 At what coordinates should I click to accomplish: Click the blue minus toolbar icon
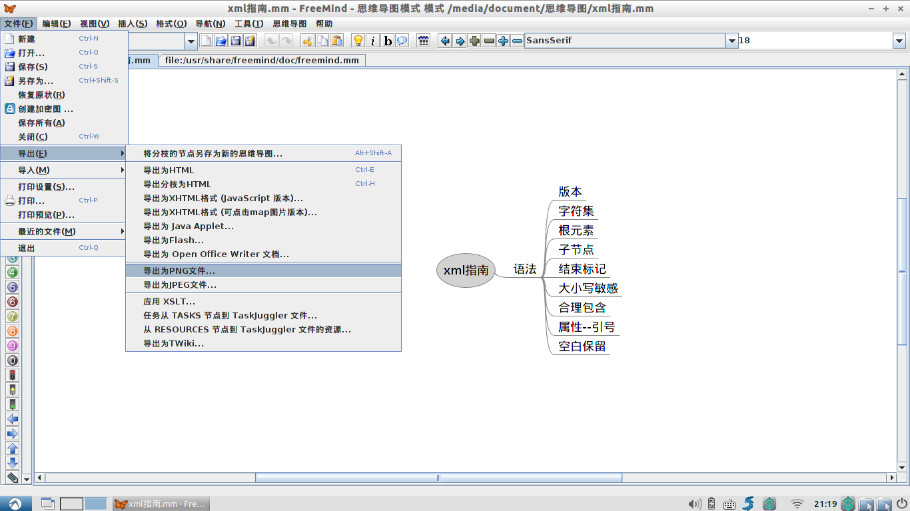(x=517, y=40)
